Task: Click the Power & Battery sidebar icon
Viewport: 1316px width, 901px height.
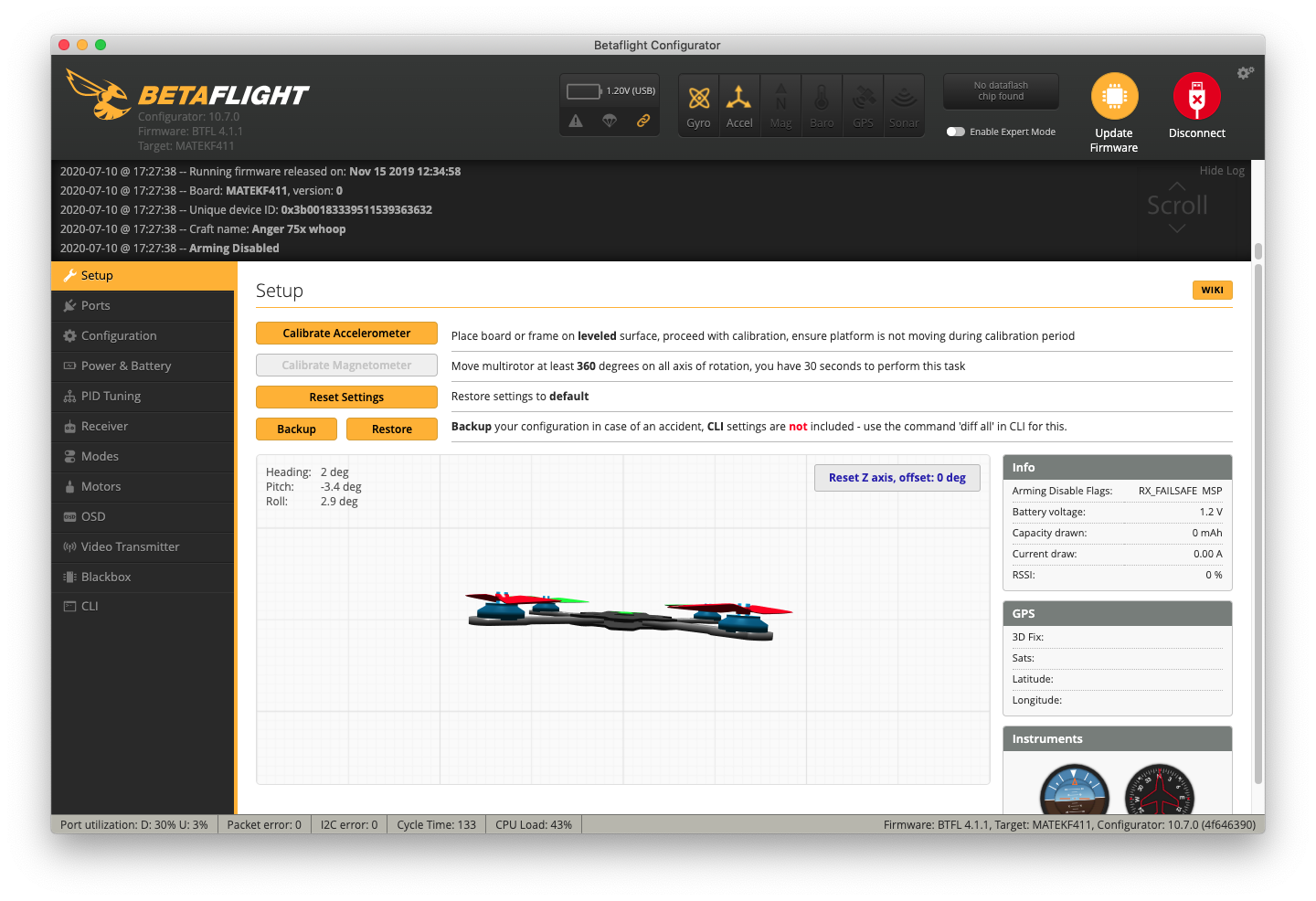Action: point(69,366)
